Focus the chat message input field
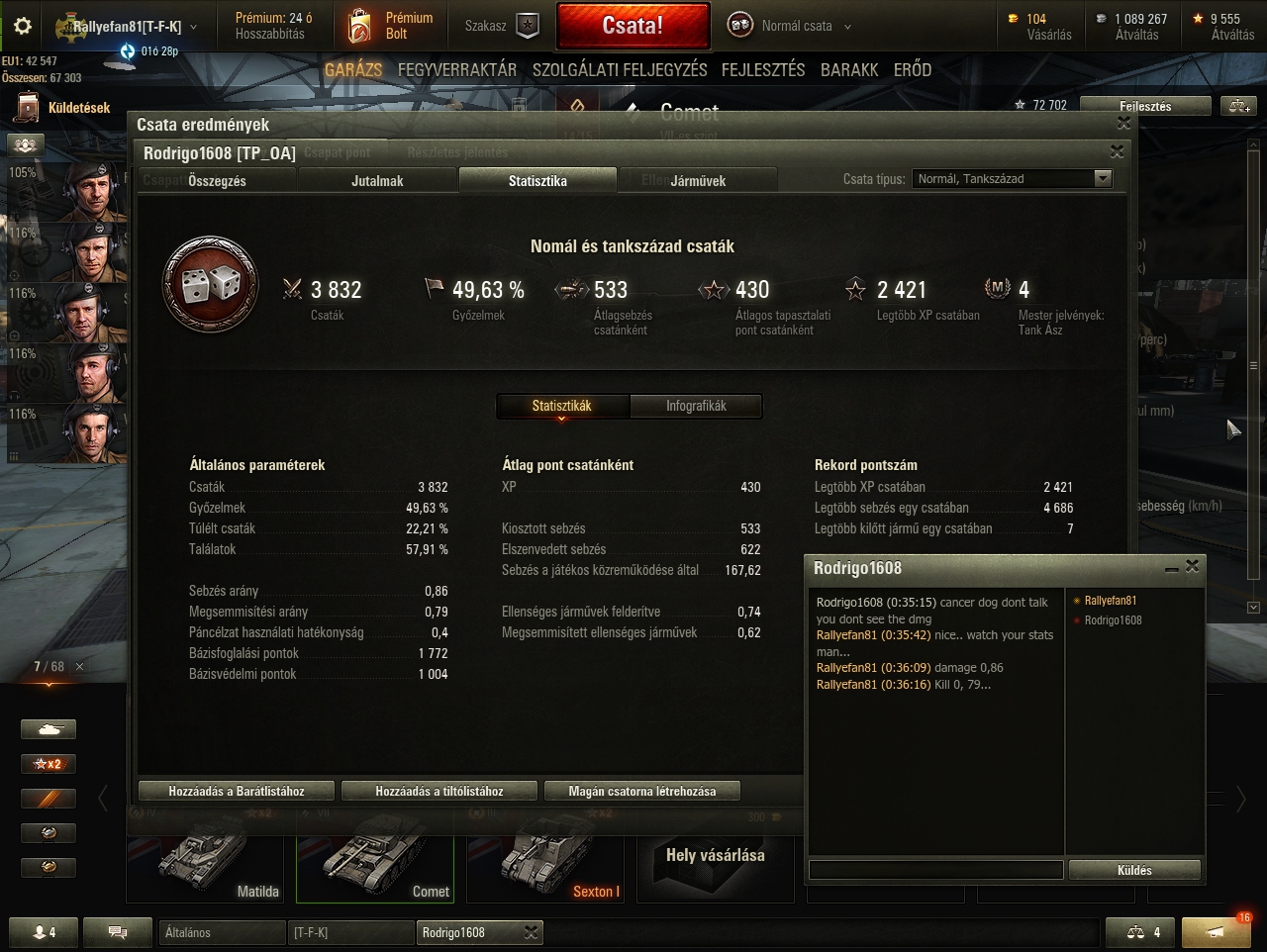1267x952 pixels. tap(935, 870)
